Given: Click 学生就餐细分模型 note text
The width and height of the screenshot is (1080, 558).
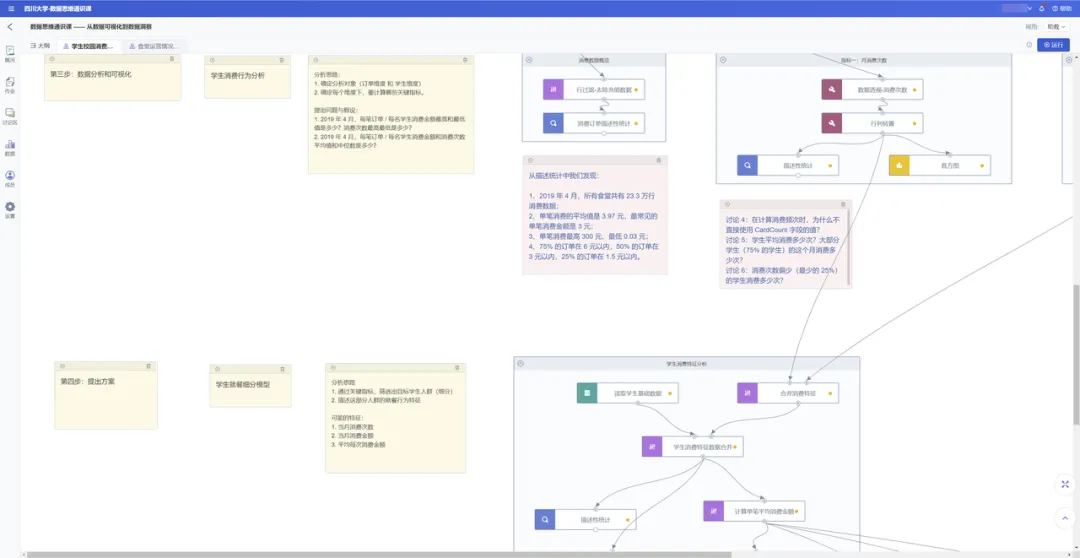Looking at the screenshot, I should (x=242, y=384).
